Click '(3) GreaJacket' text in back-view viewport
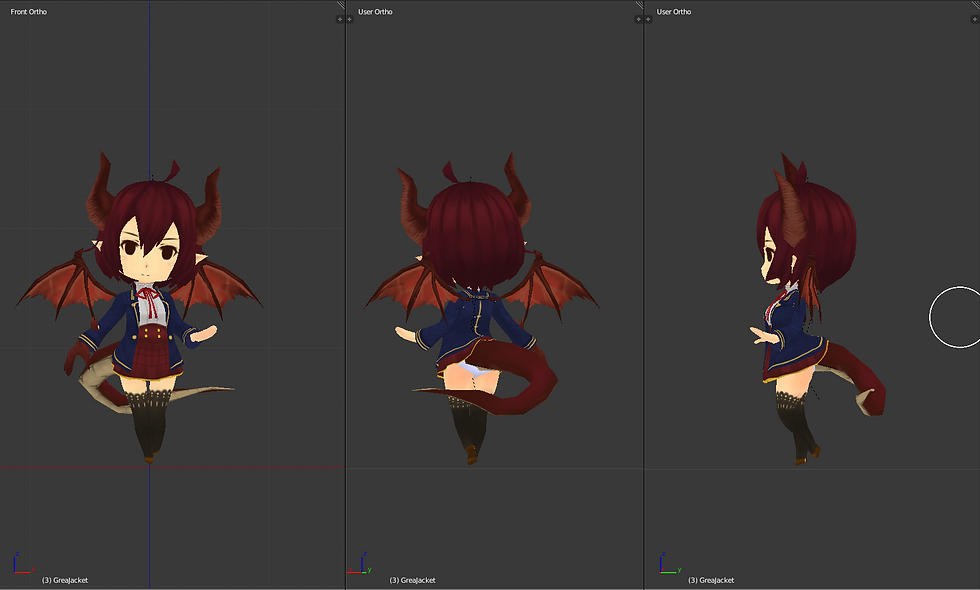 [412, 580]
